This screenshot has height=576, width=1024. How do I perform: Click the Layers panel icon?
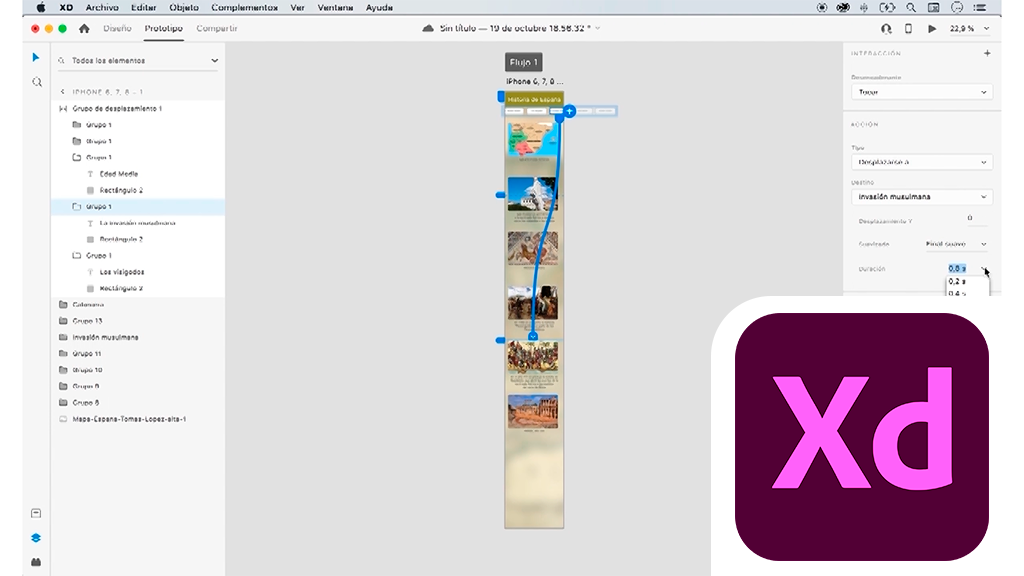point(36,537)
